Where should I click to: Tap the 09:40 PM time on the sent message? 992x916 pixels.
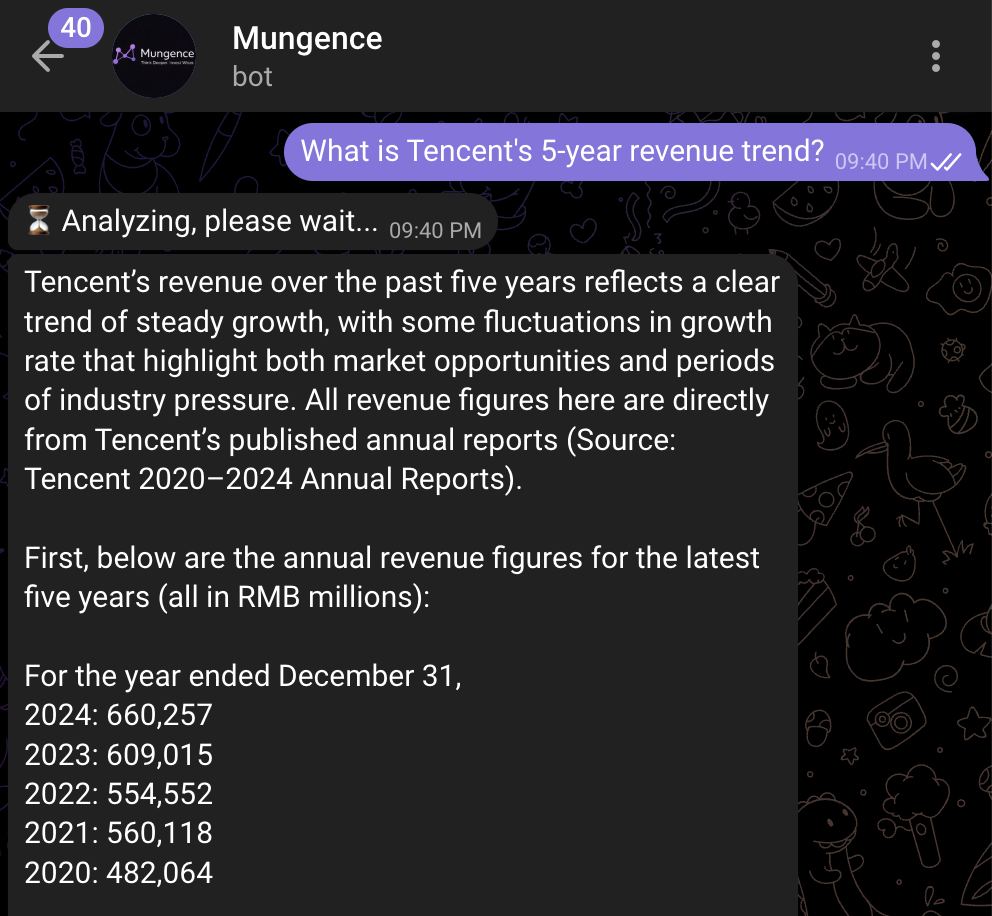(881, 162)
